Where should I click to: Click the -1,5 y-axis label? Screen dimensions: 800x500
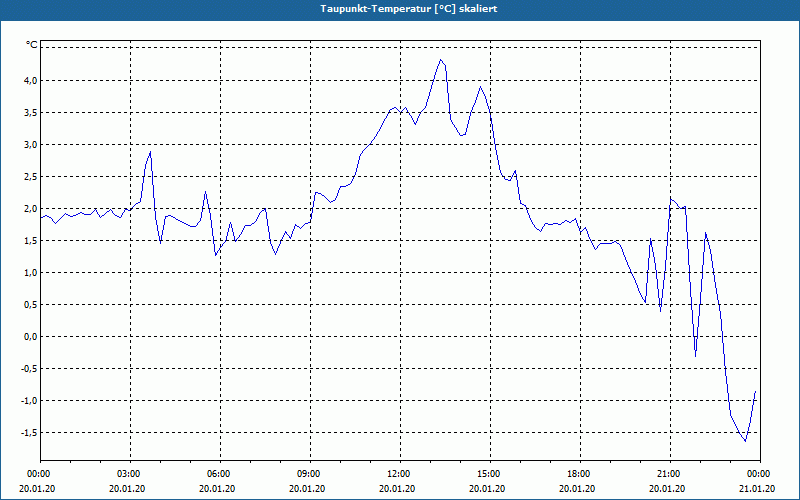[x=29, y=433]
